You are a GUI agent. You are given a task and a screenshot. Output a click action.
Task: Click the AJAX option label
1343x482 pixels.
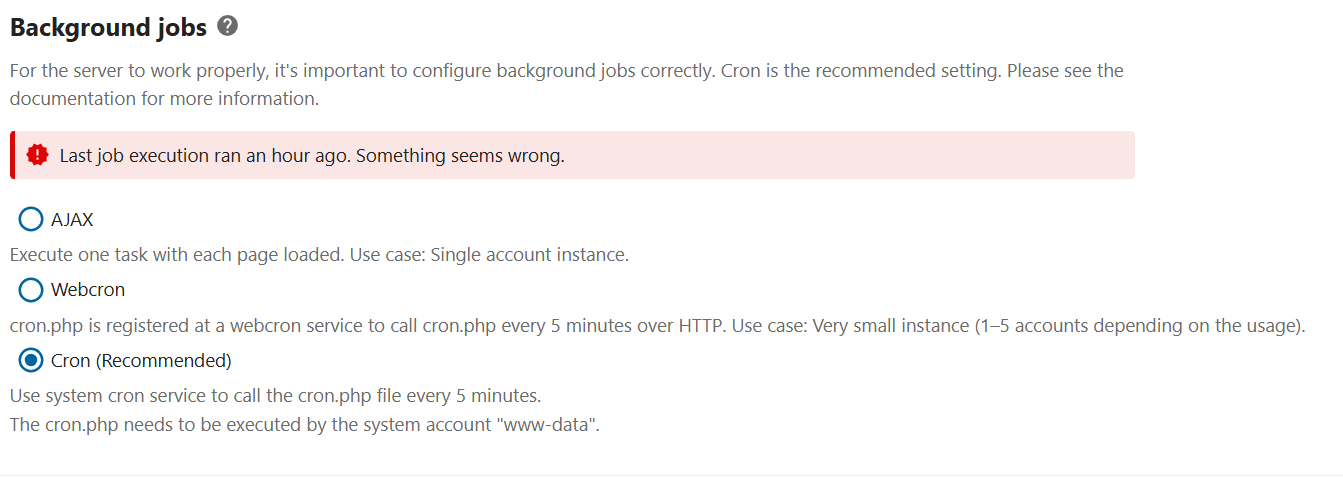tap(72, 220)
